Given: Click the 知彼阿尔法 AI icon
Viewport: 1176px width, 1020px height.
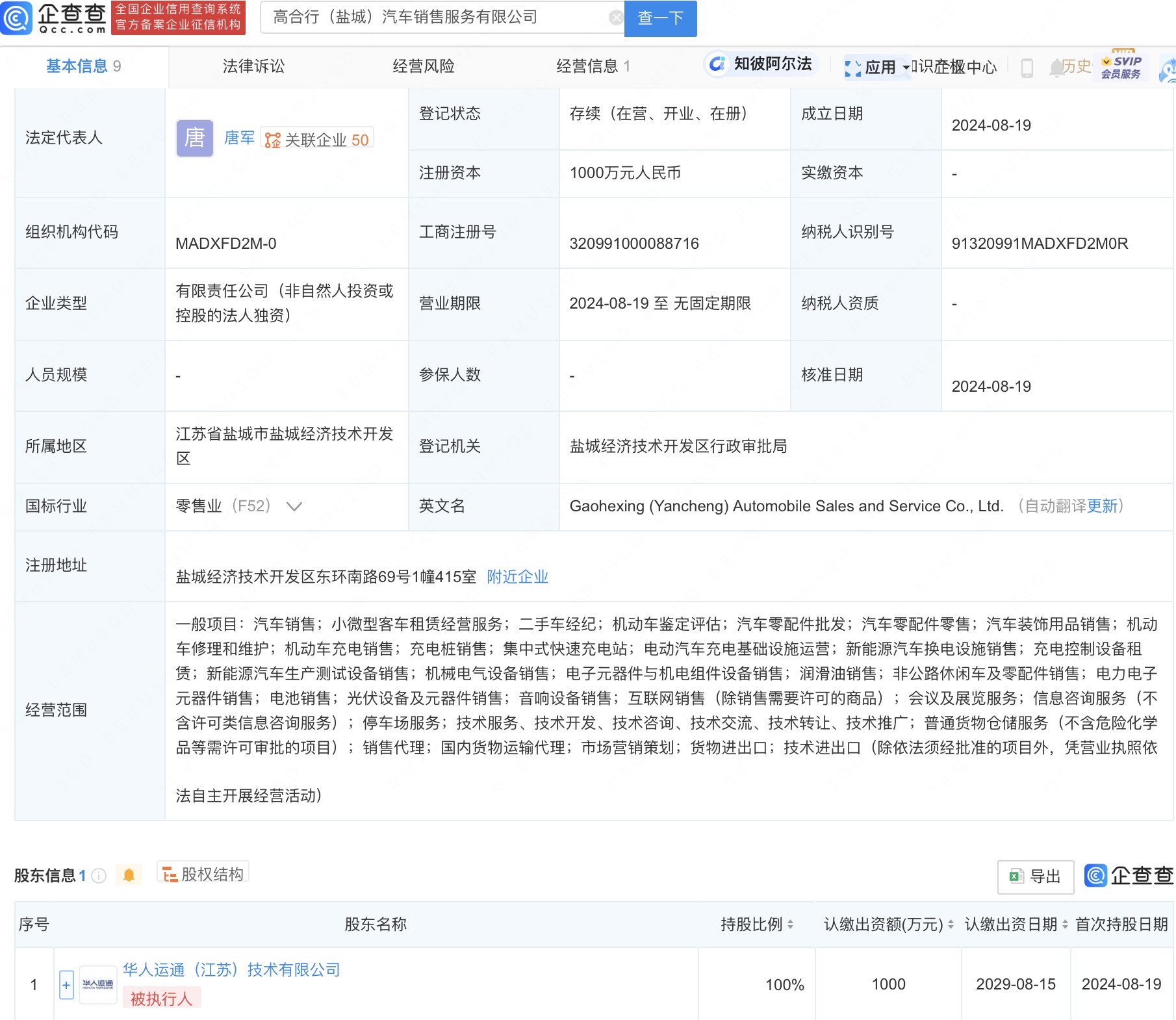Looking at the screenshot, I should (x=717, y=64).
